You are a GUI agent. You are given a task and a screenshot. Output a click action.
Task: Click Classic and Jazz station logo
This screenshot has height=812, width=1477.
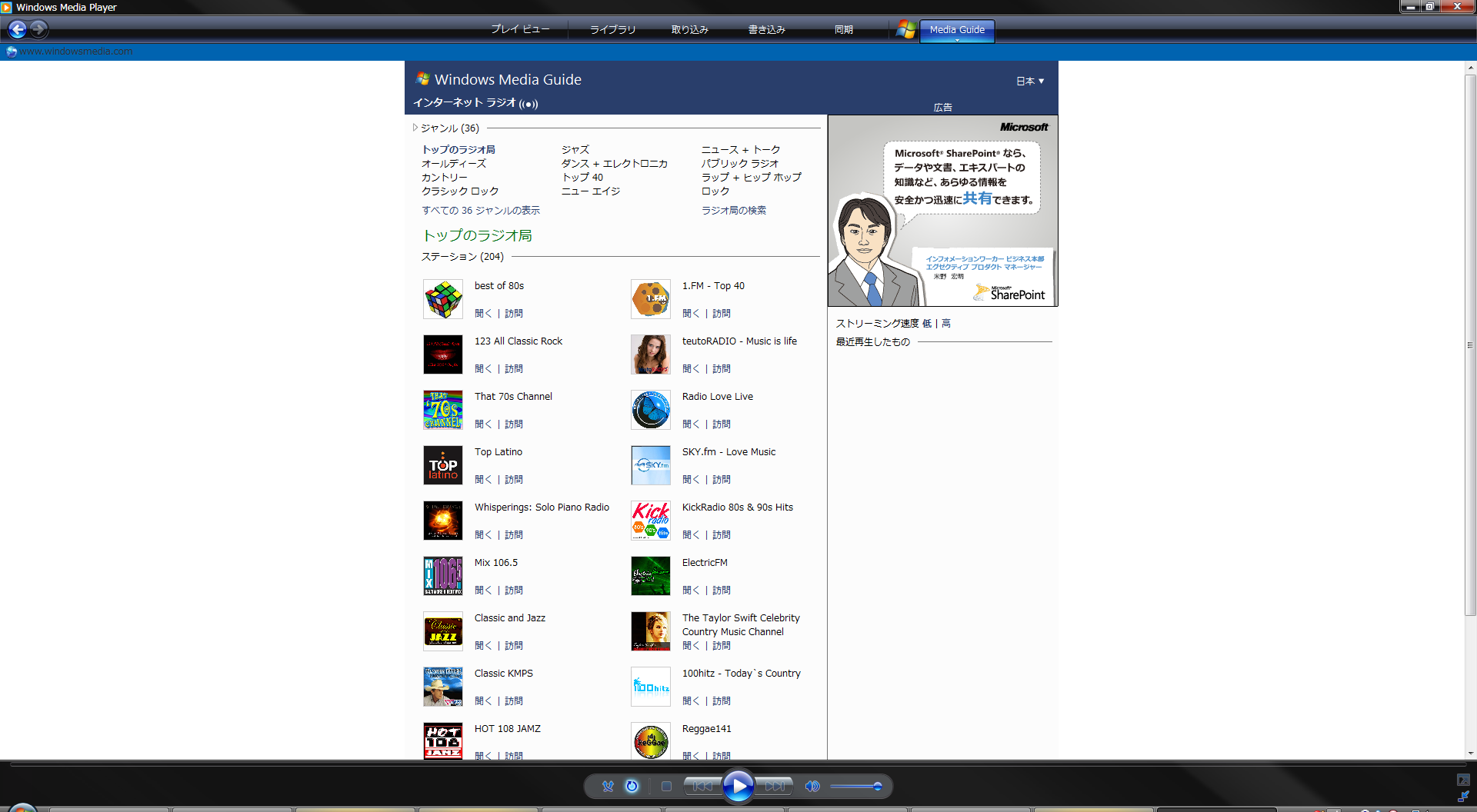point(443,631)
